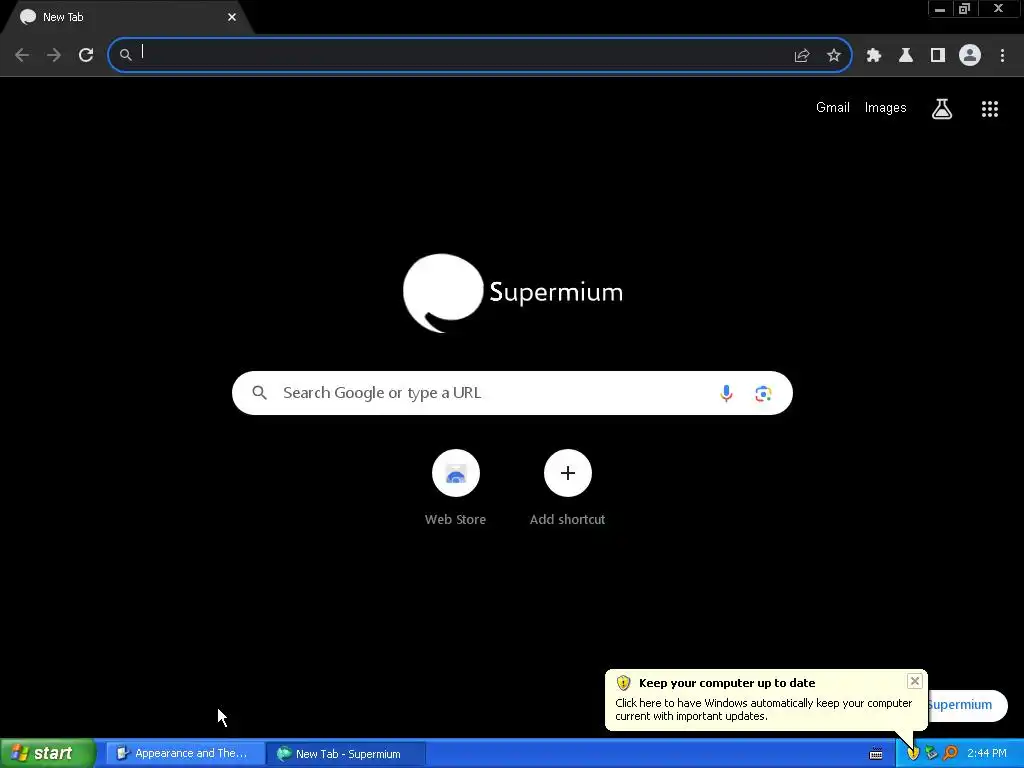Screen dimensions: 1024x768
Task: Open Gmail link
Action: 833,108
